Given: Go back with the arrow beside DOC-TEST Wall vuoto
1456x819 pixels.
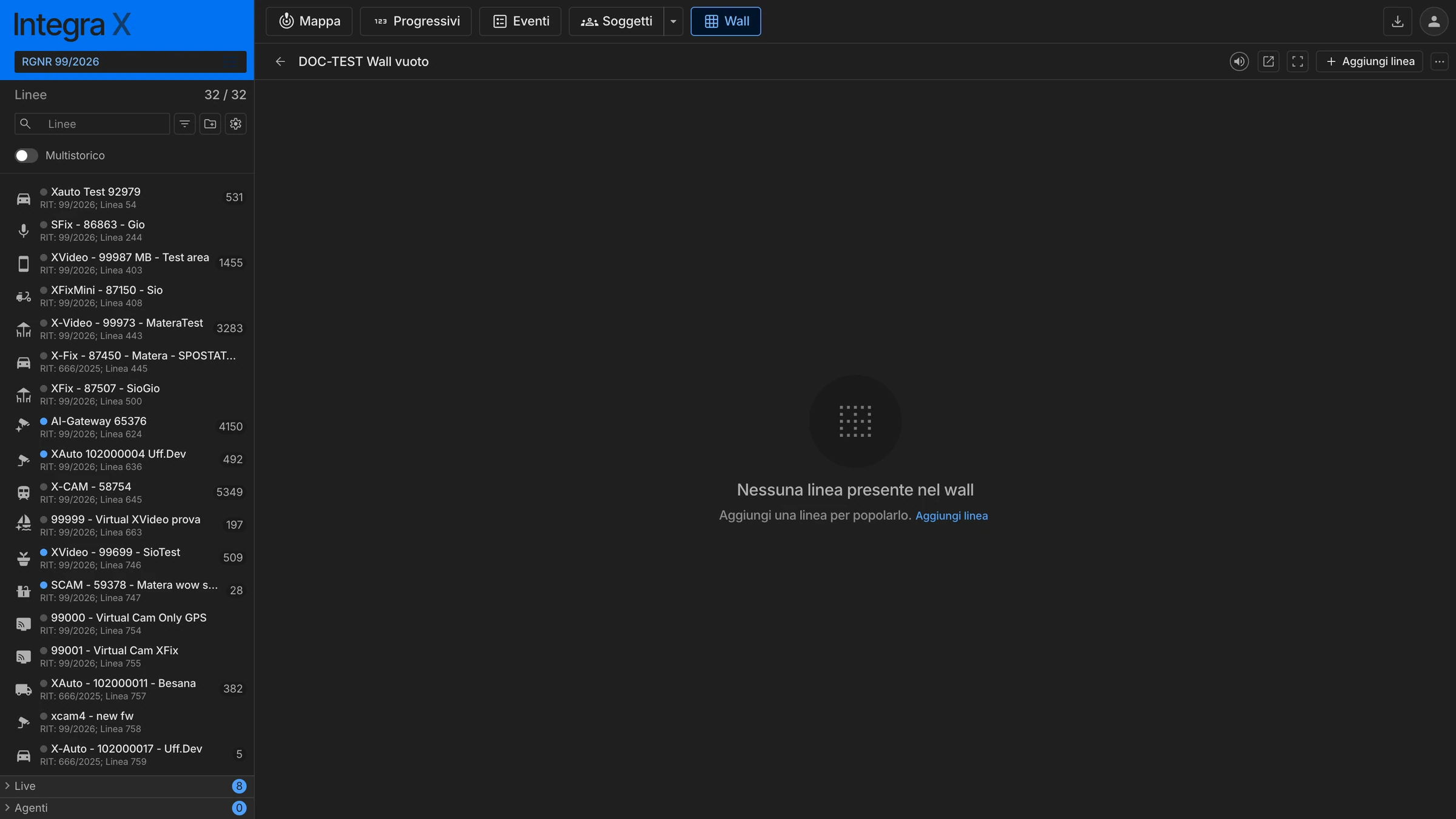Looking at the screenshot, I should pos(280,61).
